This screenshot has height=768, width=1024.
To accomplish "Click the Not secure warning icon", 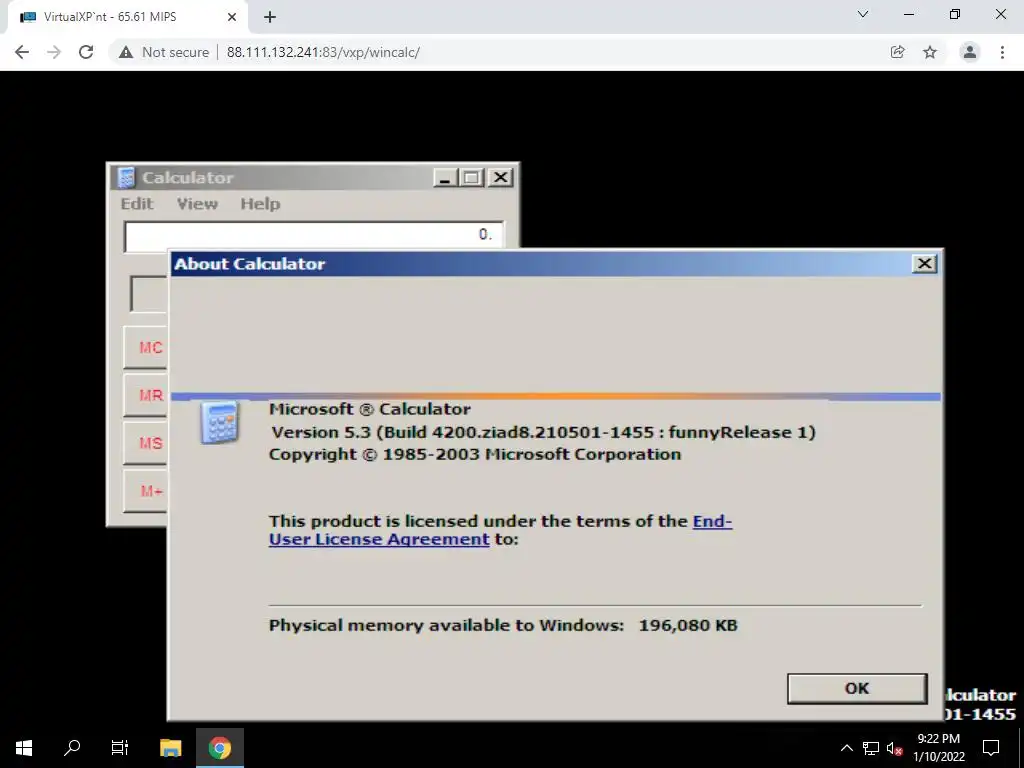I will (126, 52).
